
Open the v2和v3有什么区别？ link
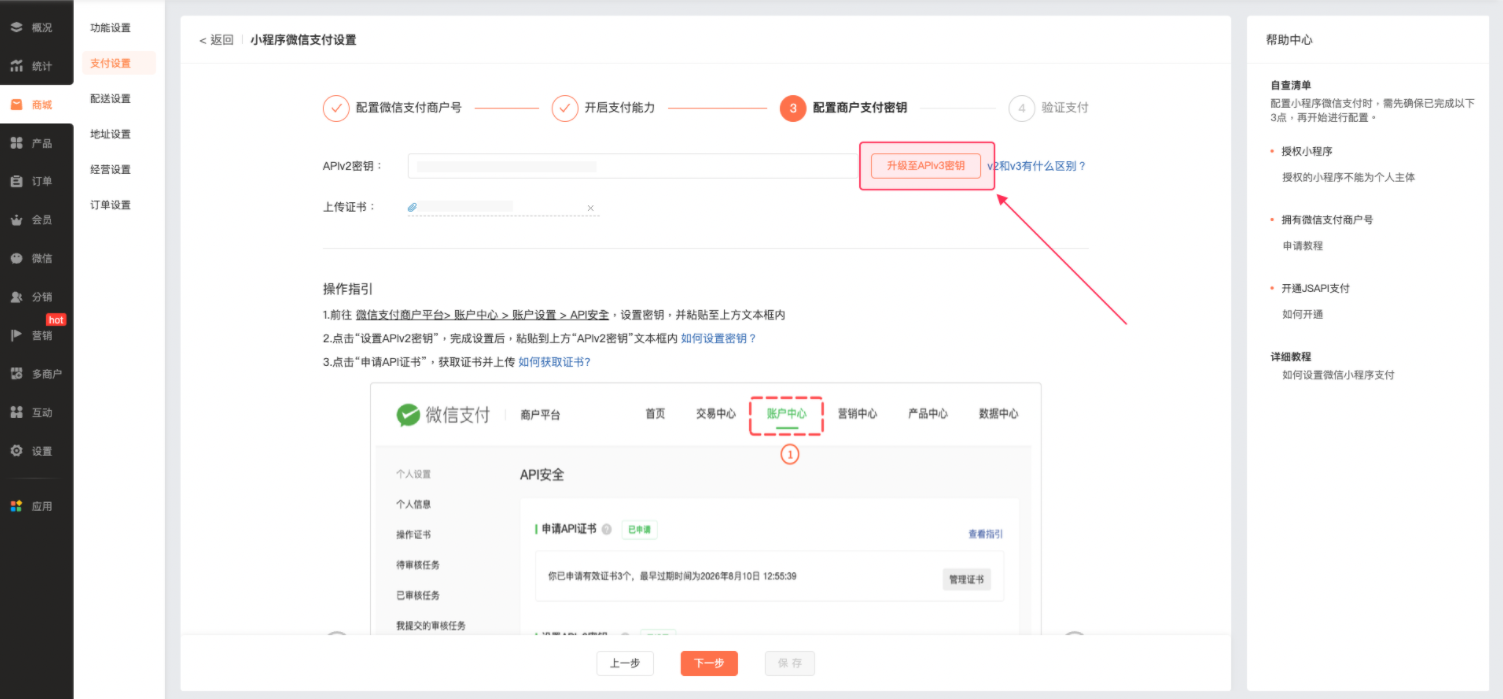1037,166
